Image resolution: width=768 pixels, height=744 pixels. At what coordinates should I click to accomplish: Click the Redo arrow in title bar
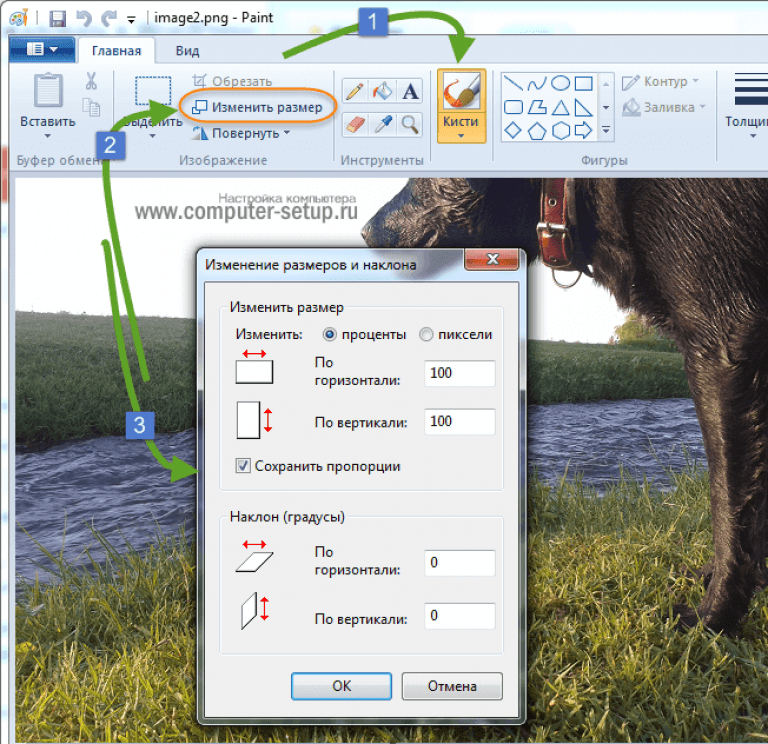coord(109,19)
